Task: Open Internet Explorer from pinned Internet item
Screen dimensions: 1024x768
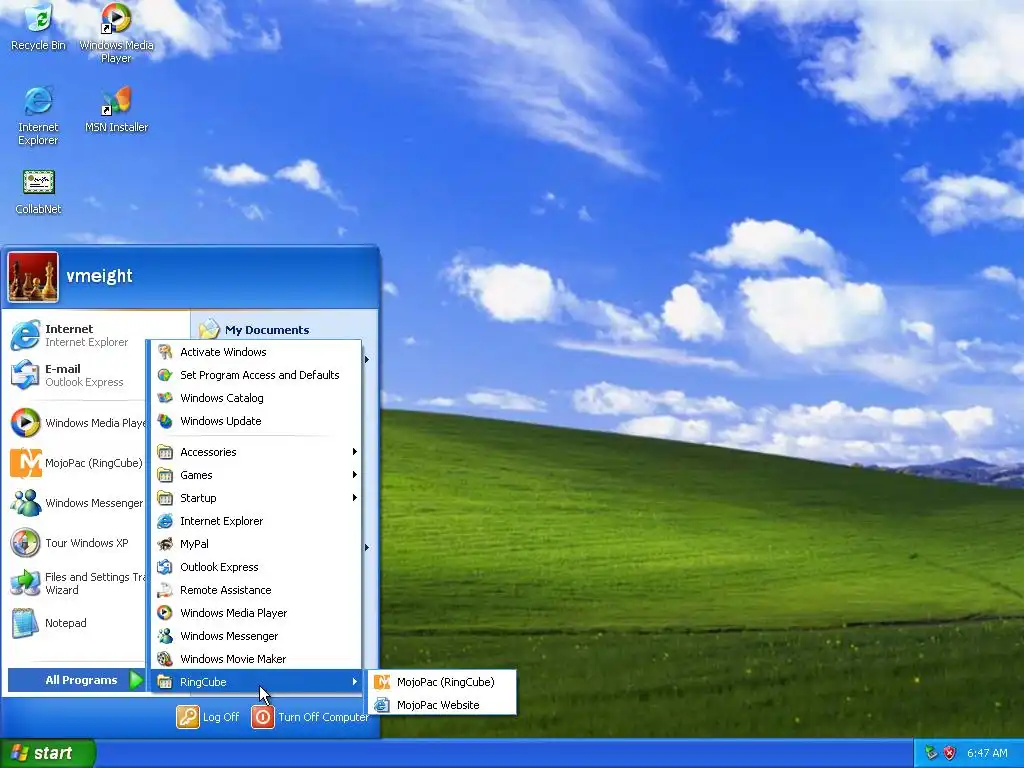Action: [x=77, y=335]
